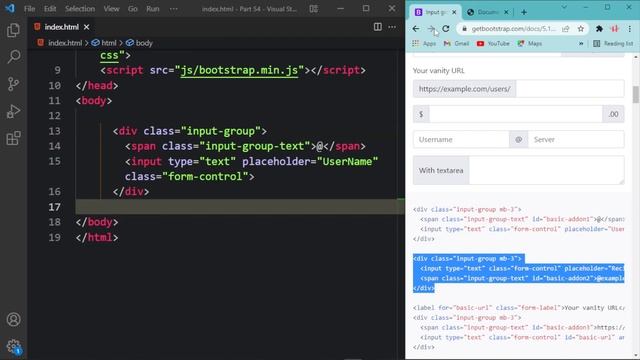The height and width of the screenshot is (360, 640).
Task: Open the Extensions view
Action: click(13, 138)
